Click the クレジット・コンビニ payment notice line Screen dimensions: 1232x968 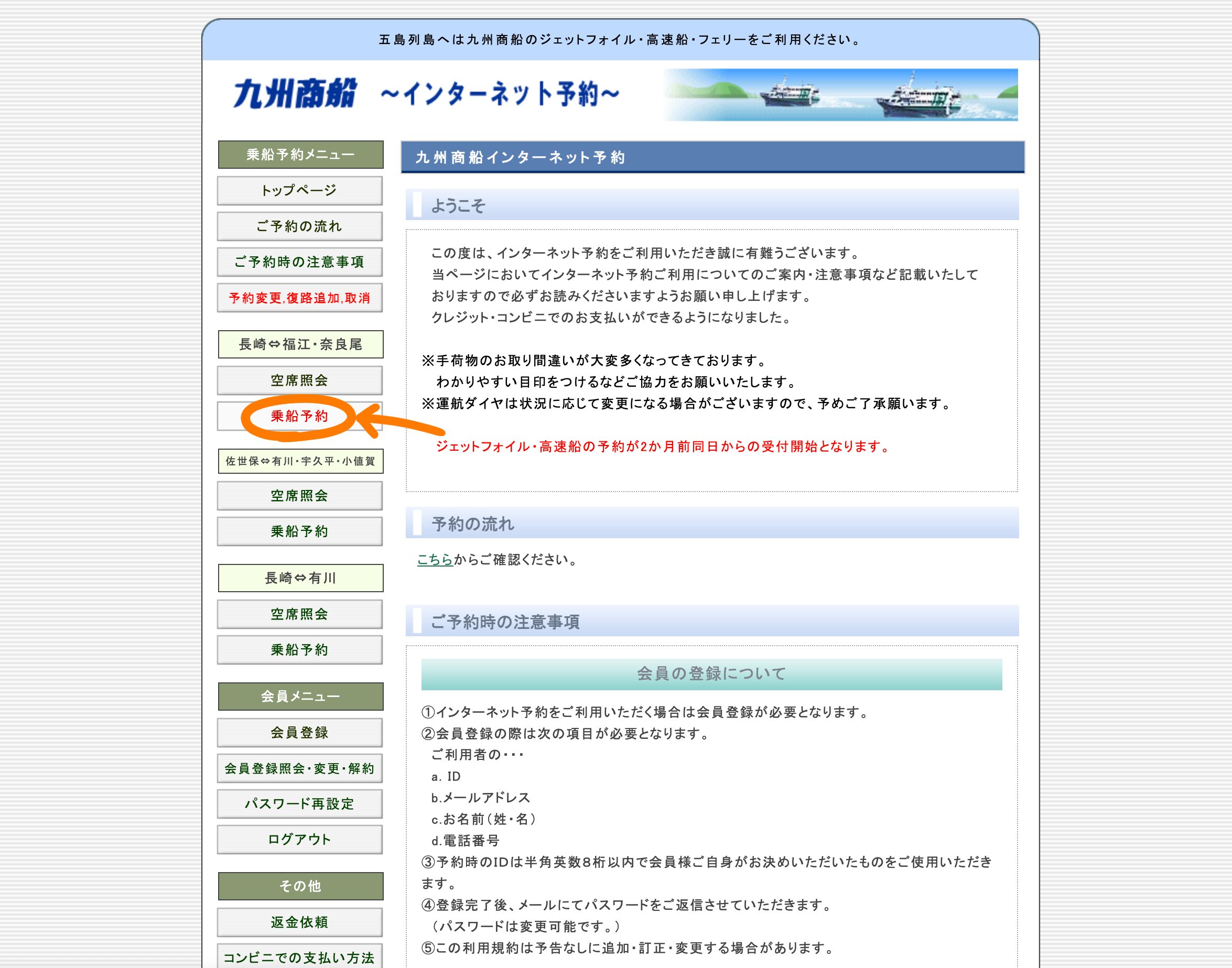click(612, 318)
